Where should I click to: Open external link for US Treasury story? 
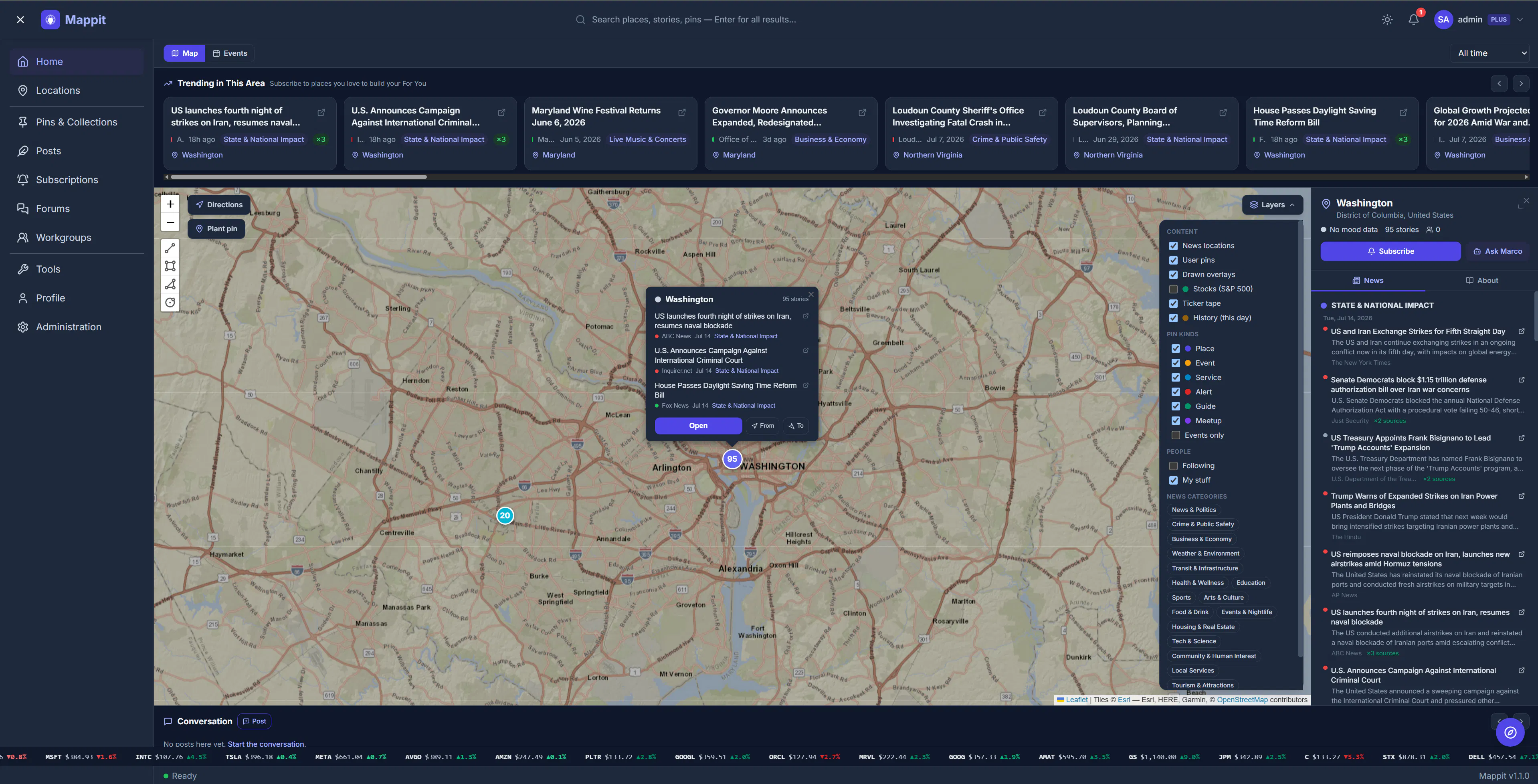[x=1521, y=438]
